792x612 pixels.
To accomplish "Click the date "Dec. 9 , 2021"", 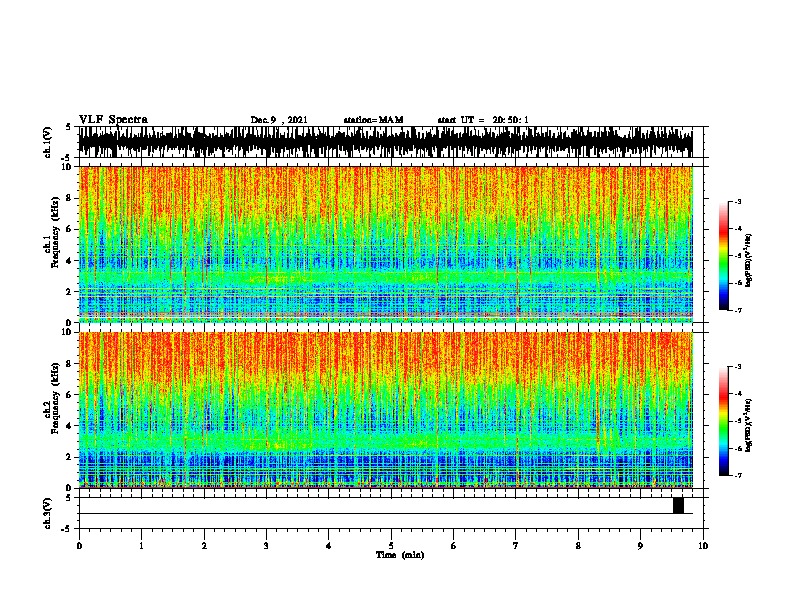I will 279,120.
